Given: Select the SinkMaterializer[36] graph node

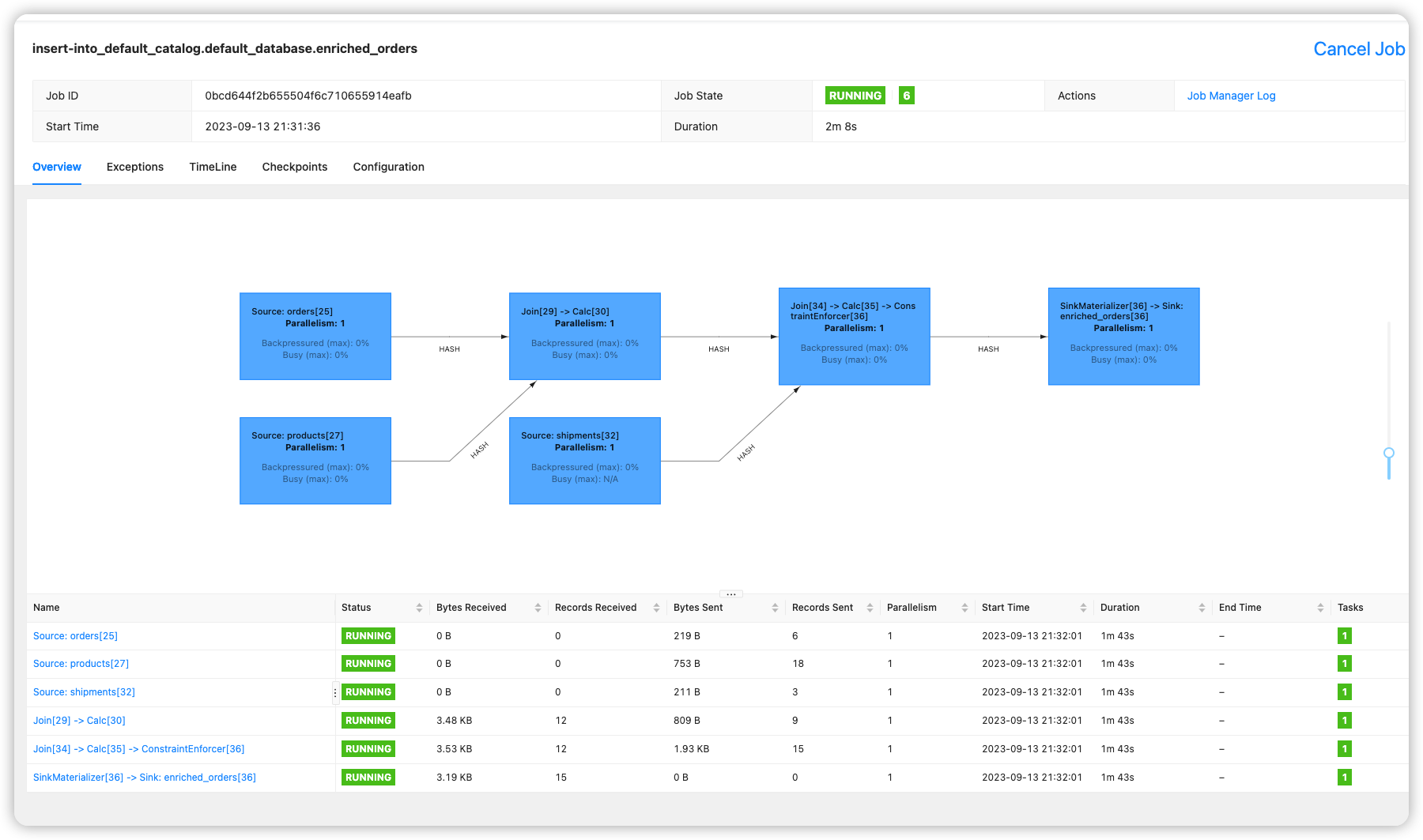Looking at the screenshot, I should pos(1123,337).
